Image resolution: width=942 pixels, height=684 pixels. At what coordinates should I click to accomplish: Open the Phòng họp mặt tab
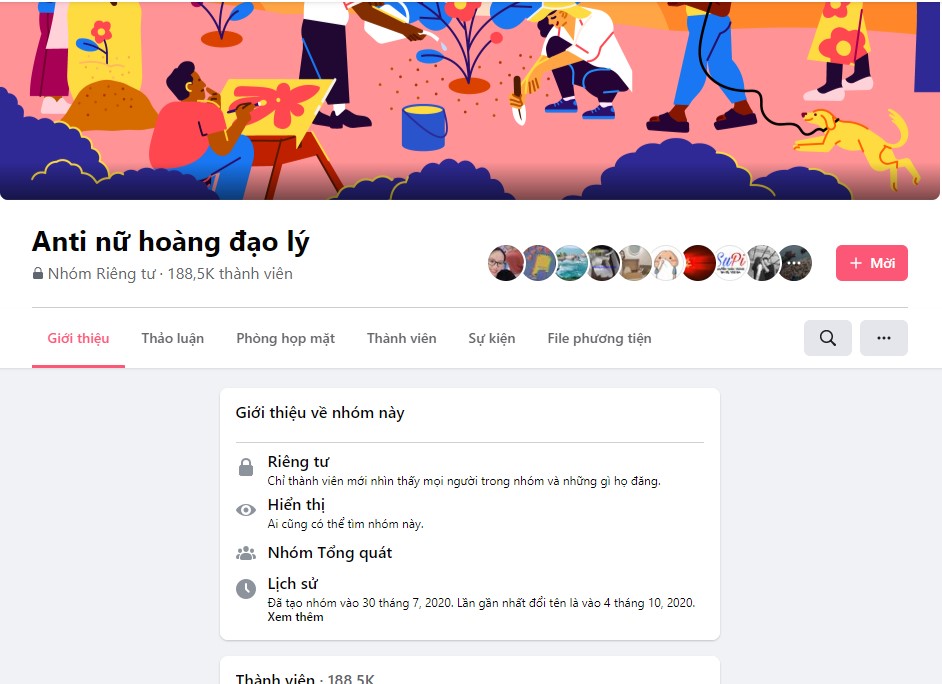pyautogui.click(x=285, y=338)
